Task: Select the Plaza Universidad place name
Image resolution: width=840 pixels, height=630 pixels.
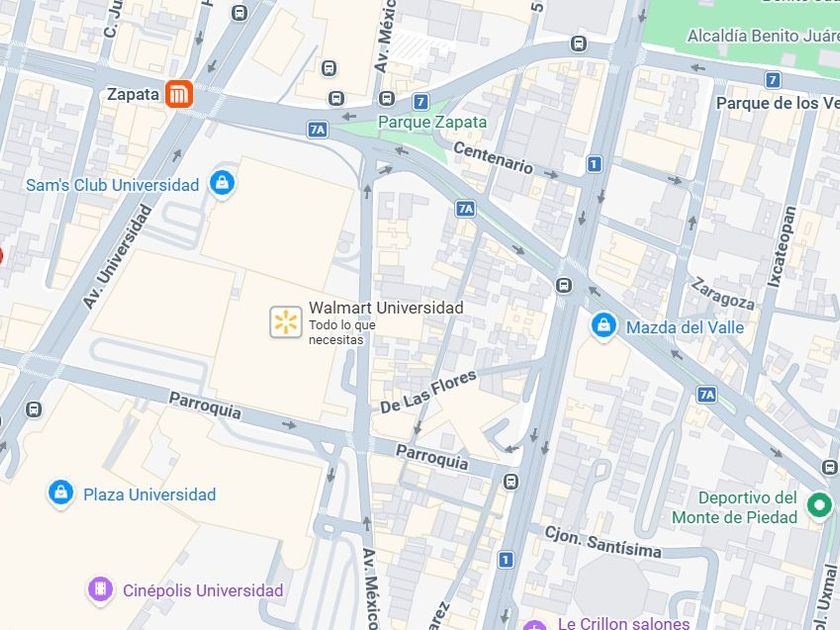Action: (149, 494)
